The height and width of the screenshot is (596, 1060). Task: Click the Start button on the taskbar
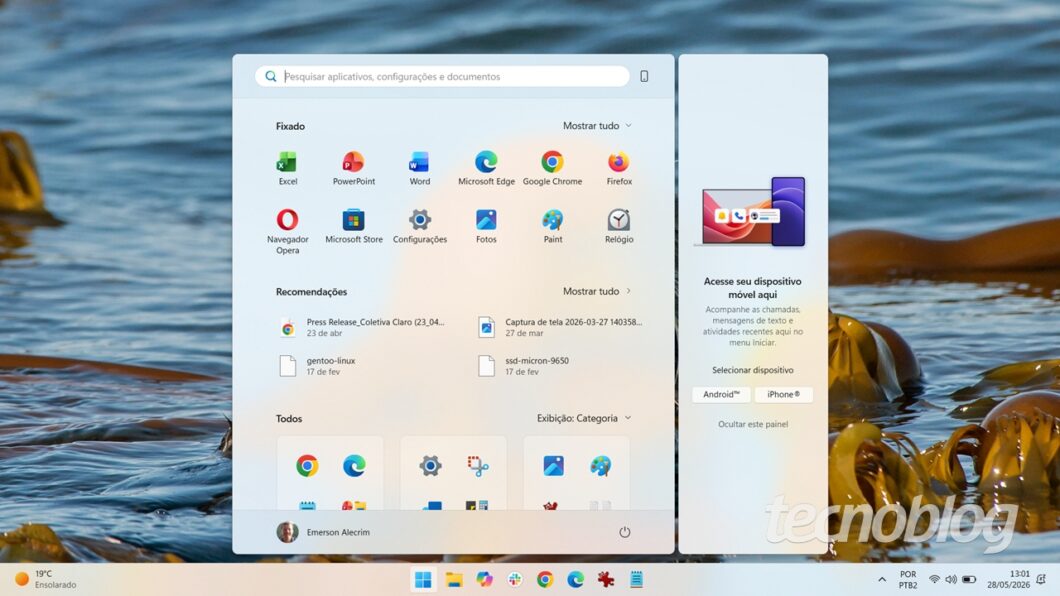(423, 580)
